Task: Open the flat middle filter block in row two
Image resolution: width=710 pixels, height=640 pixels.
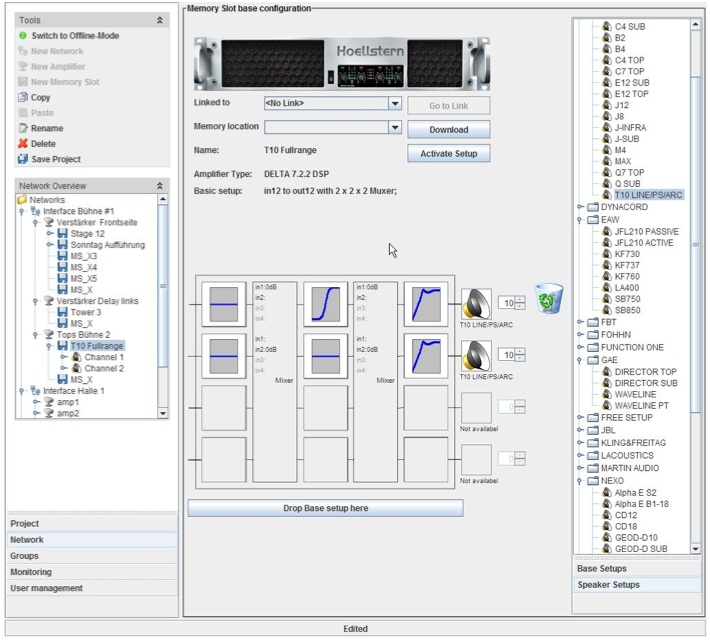Action: coord(326,356)
